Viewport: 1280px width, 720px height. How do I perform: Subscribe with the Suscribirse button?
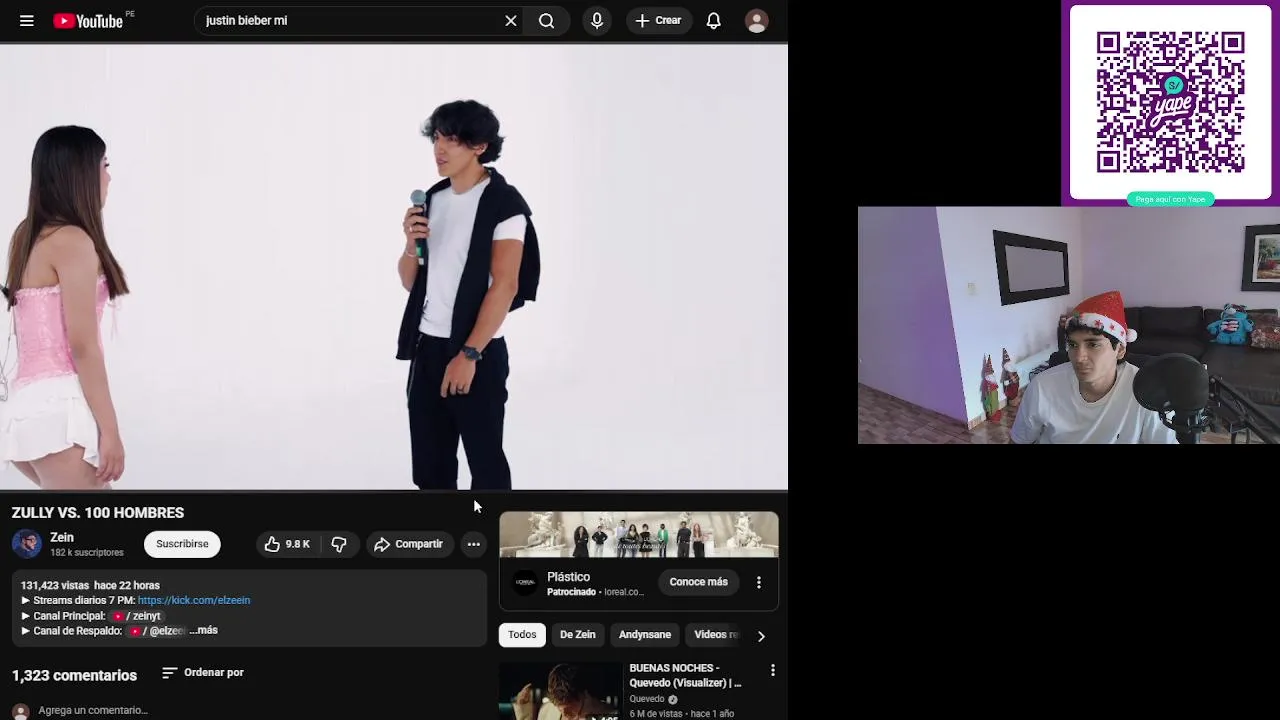click(182, 544)
